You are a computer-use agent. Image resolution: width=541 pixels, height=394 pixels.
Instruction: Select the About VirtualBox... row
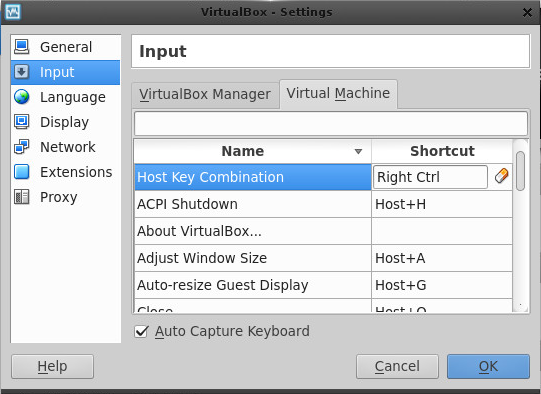pos(253,231)
